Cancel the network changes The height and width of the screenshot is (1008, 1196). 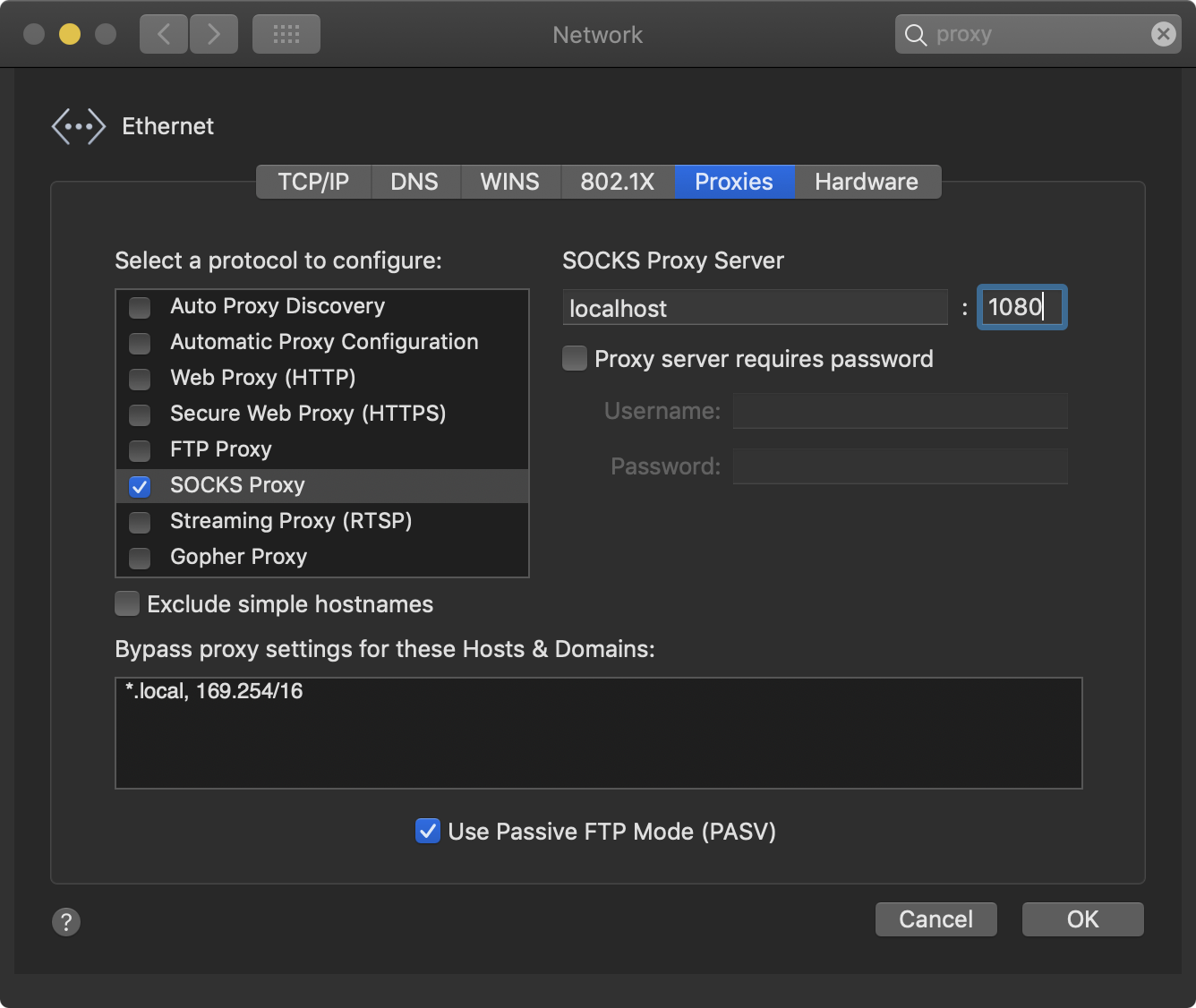point(935,919)
